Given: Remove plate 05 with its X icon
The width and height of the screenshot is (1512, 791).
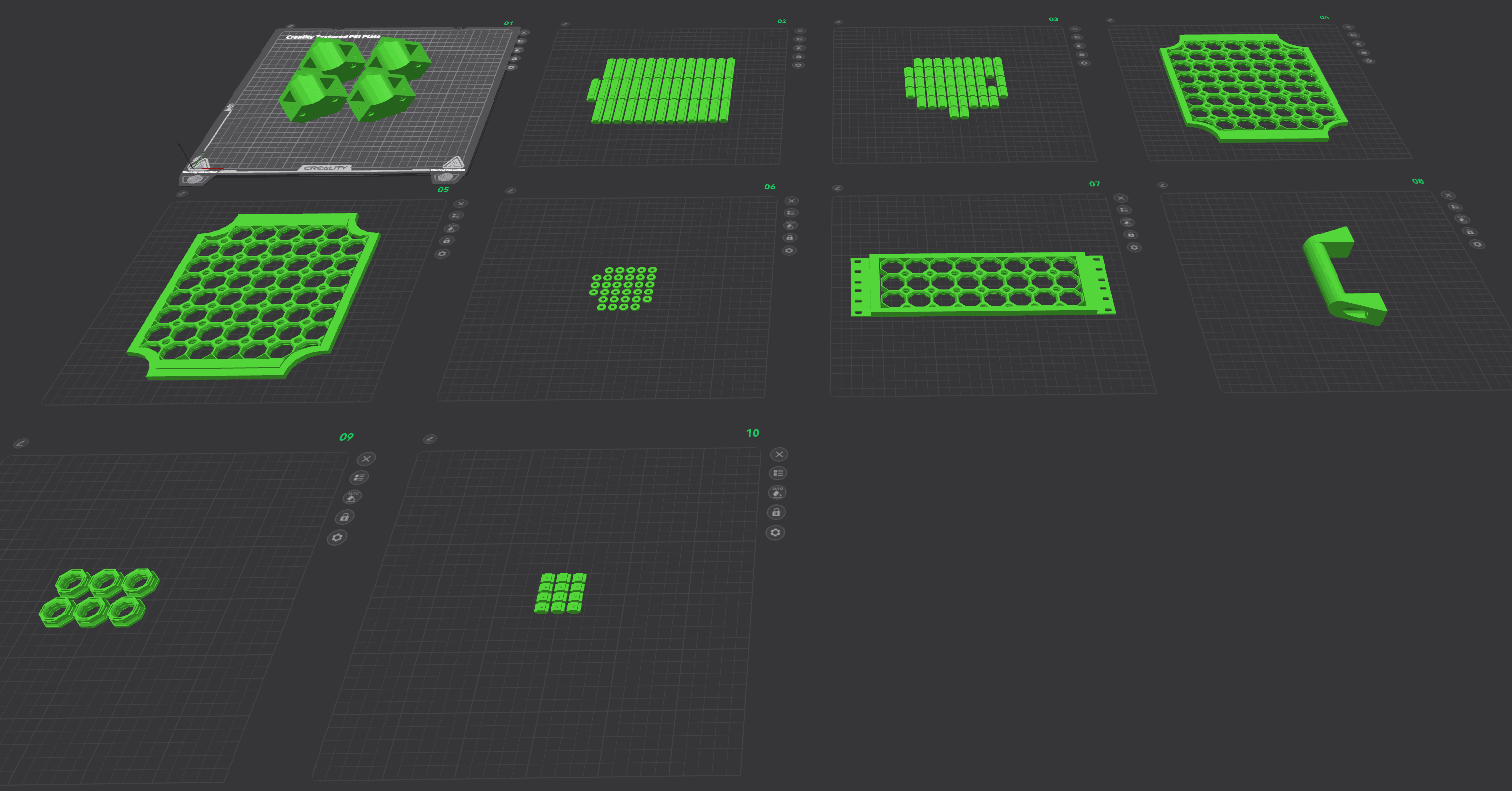Looking at the screenshot, I should 461,204.
